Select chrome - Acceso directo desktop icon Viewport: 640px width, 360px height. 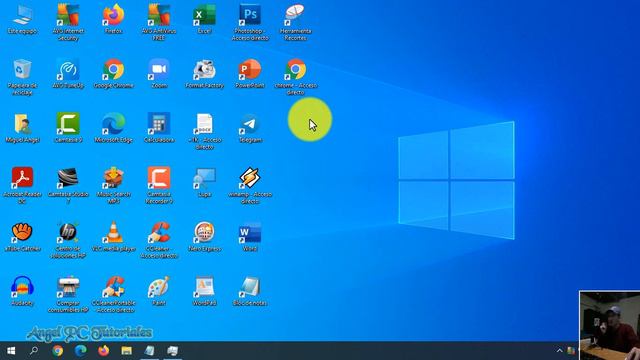[296, 77]
